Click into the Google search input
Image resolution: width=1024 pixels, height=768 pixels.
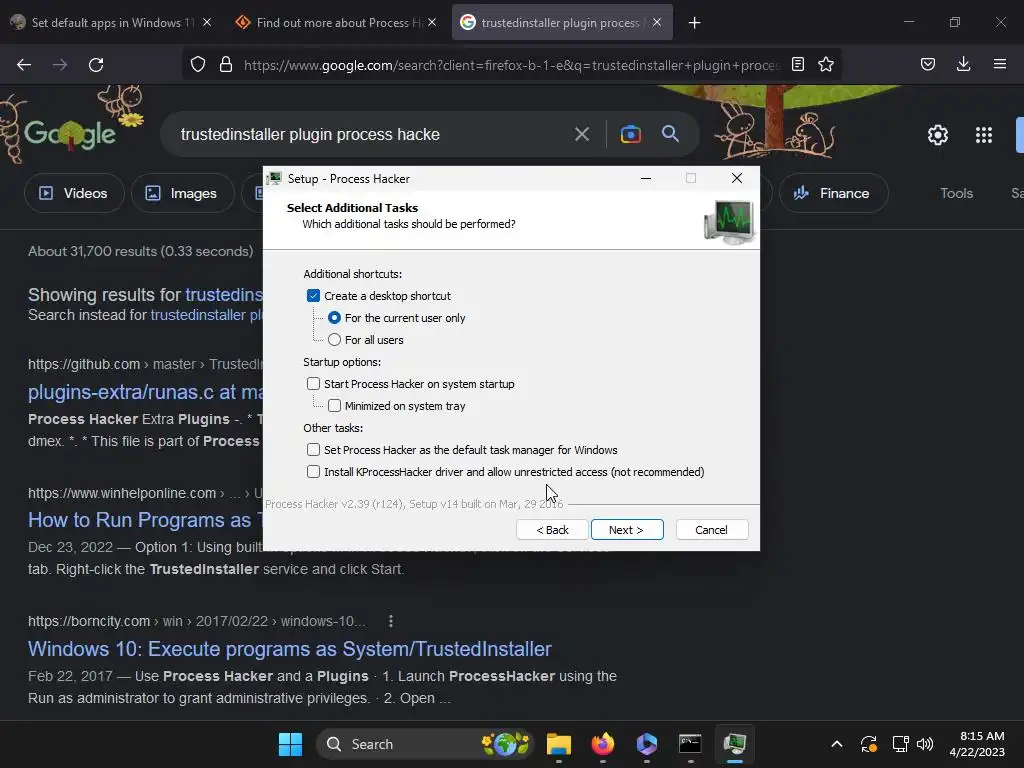point(372,135)
